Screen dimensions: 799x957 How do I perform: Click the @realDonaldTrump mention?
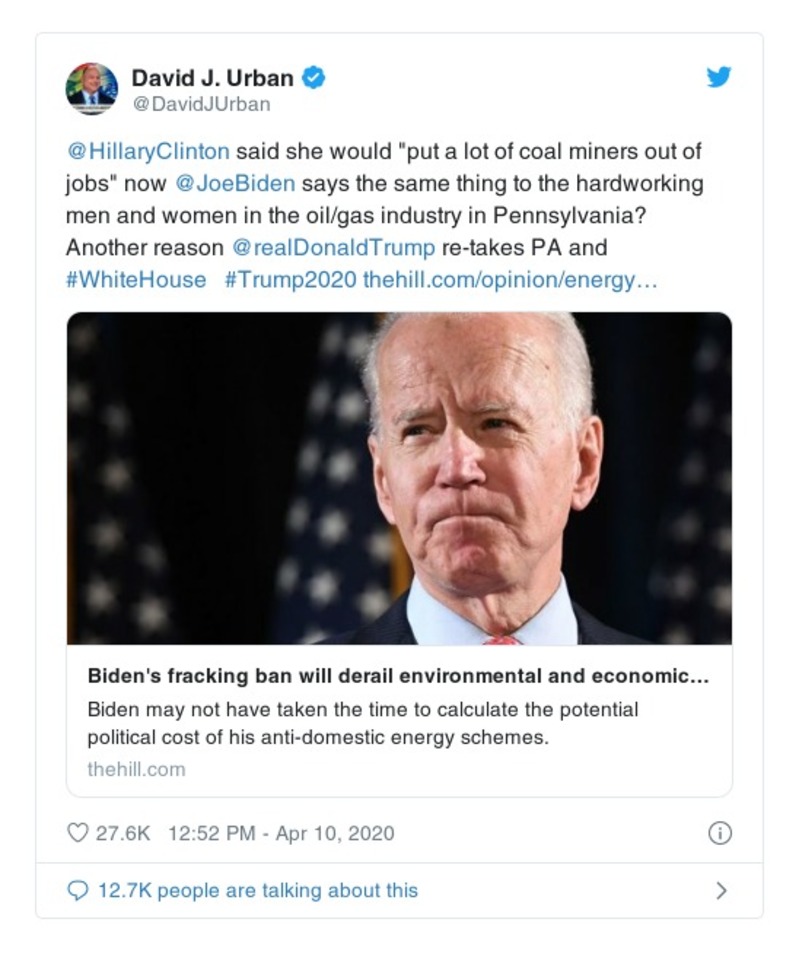click(x=334, y=248)
